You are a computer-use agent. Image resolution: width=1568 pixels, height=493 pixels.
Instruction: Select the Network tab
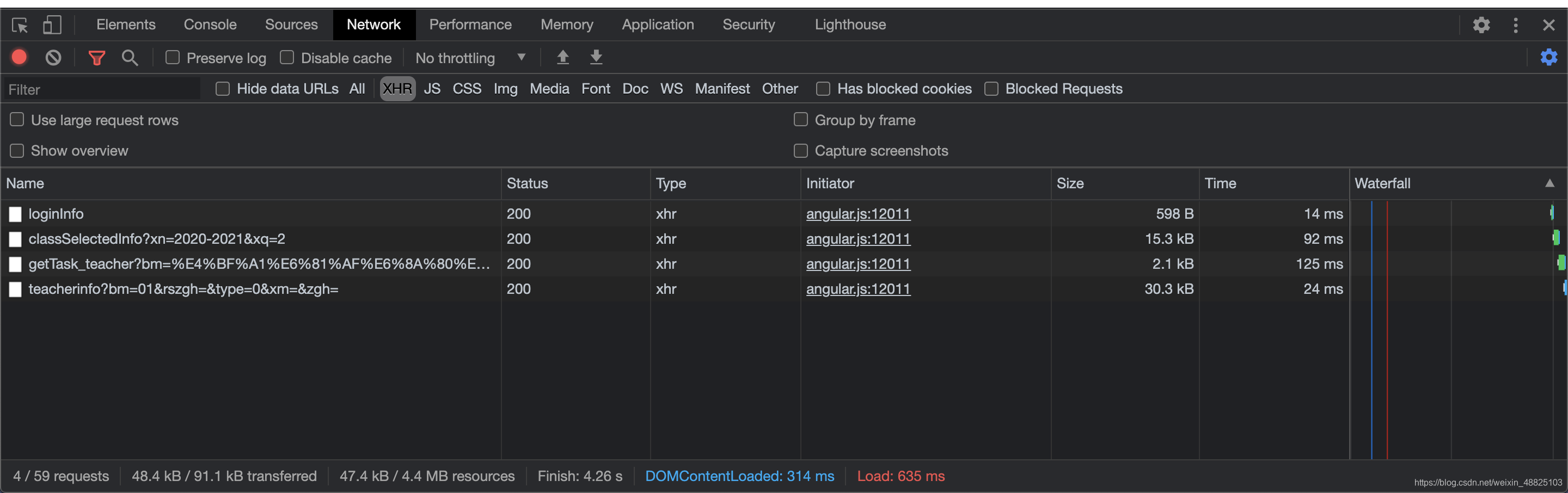[373, 24]
